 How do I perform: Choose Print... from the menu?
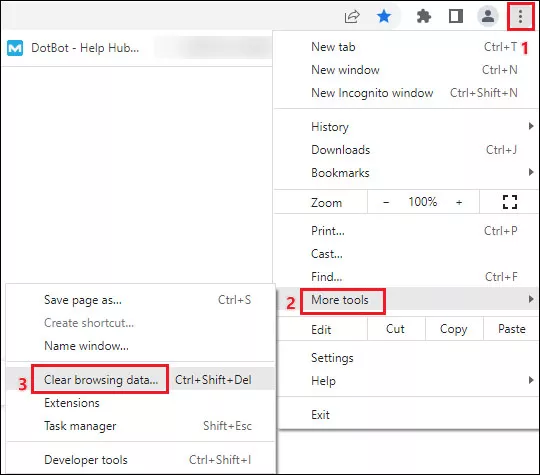(406, 231)
